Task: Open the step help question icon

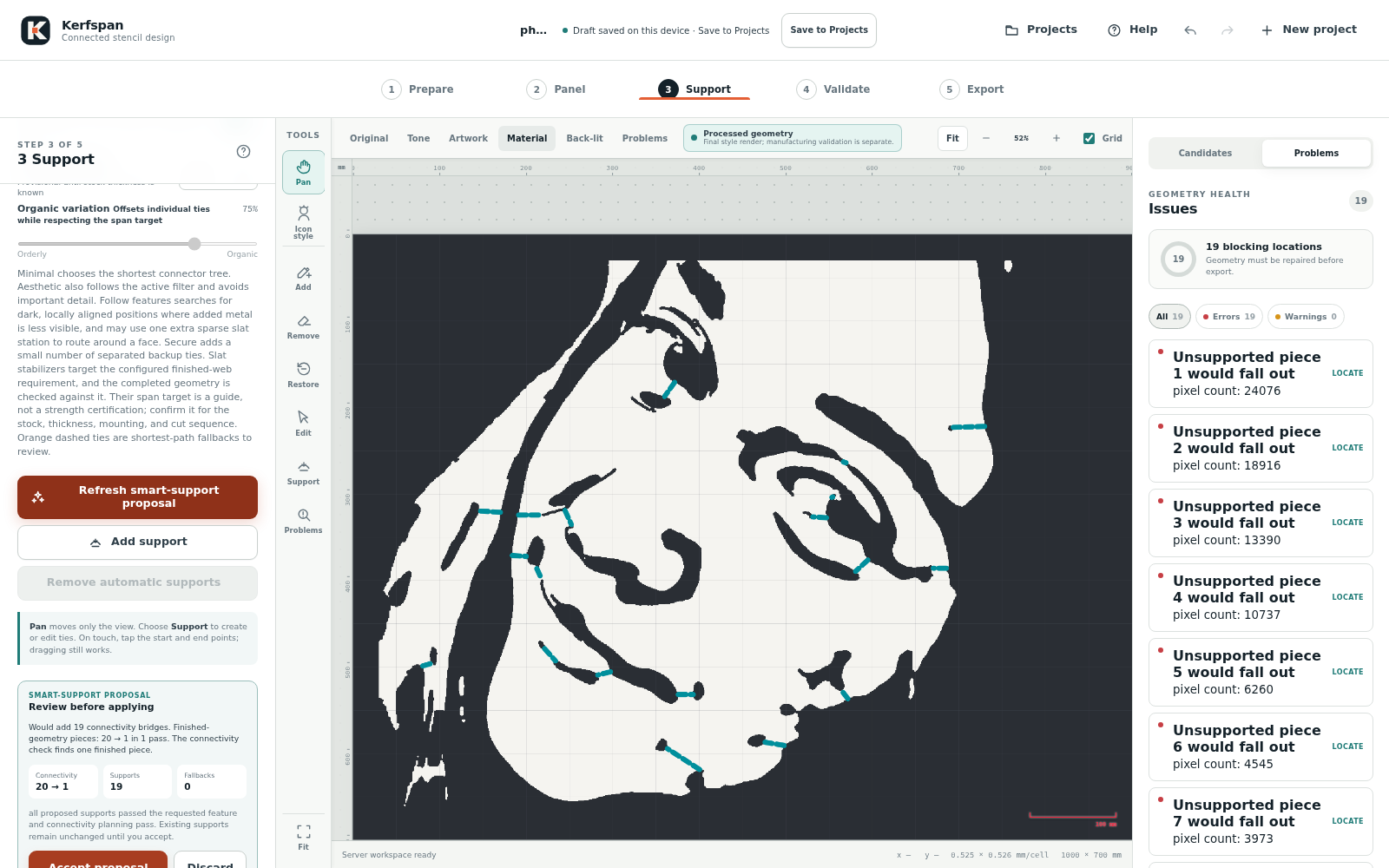Action: (x=244, y=151)
